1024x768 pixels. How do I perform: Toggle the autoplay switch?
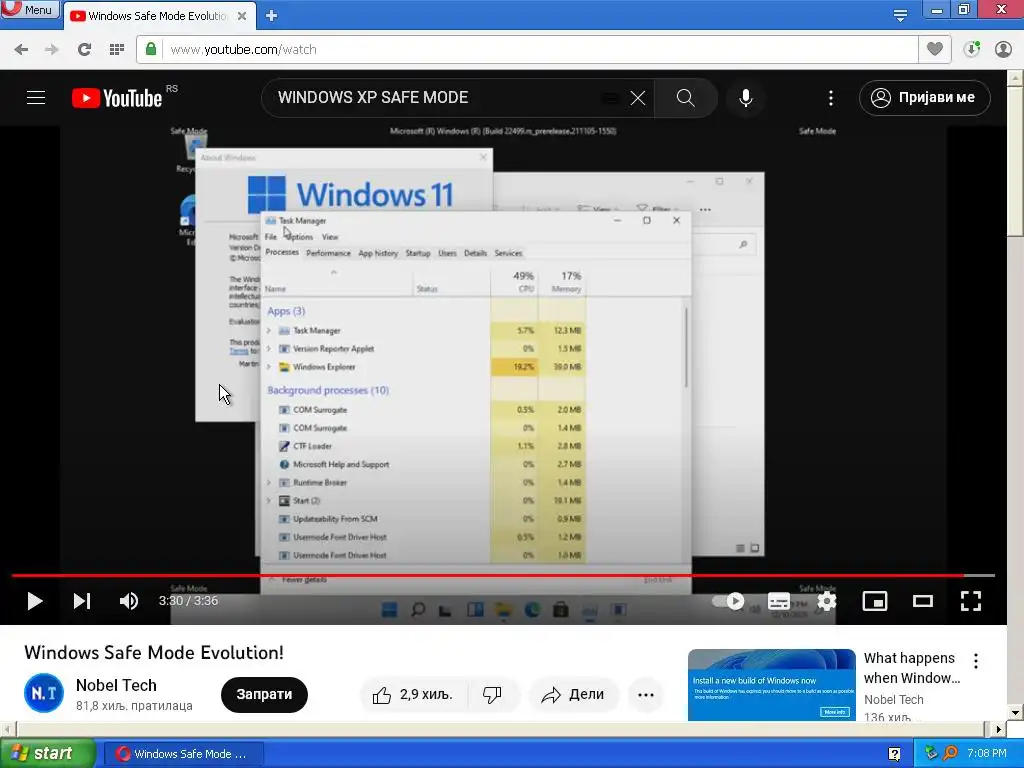728,601
